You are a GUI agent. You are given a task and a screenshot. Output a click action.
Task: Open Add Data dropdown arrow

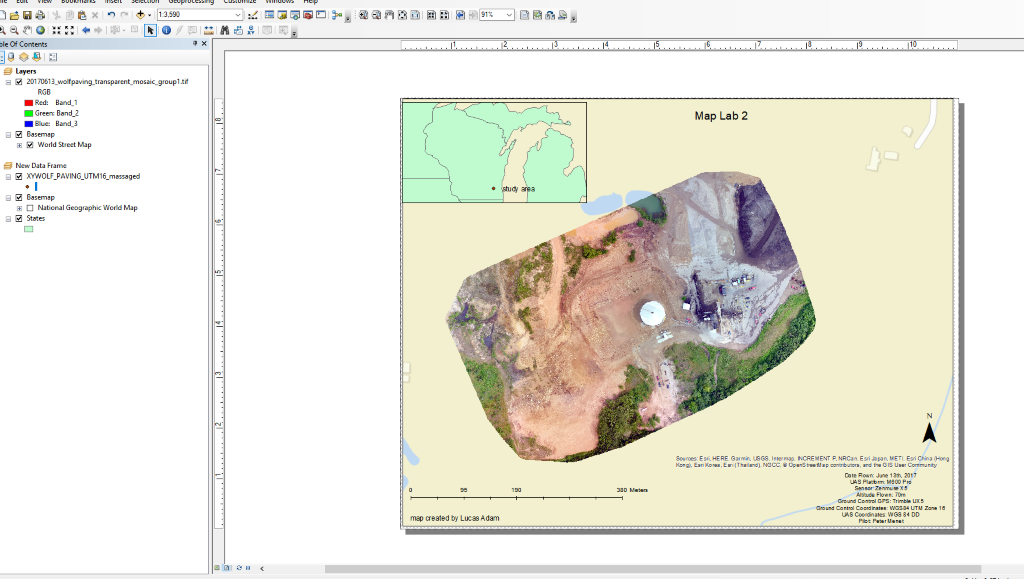click(150, 15)
